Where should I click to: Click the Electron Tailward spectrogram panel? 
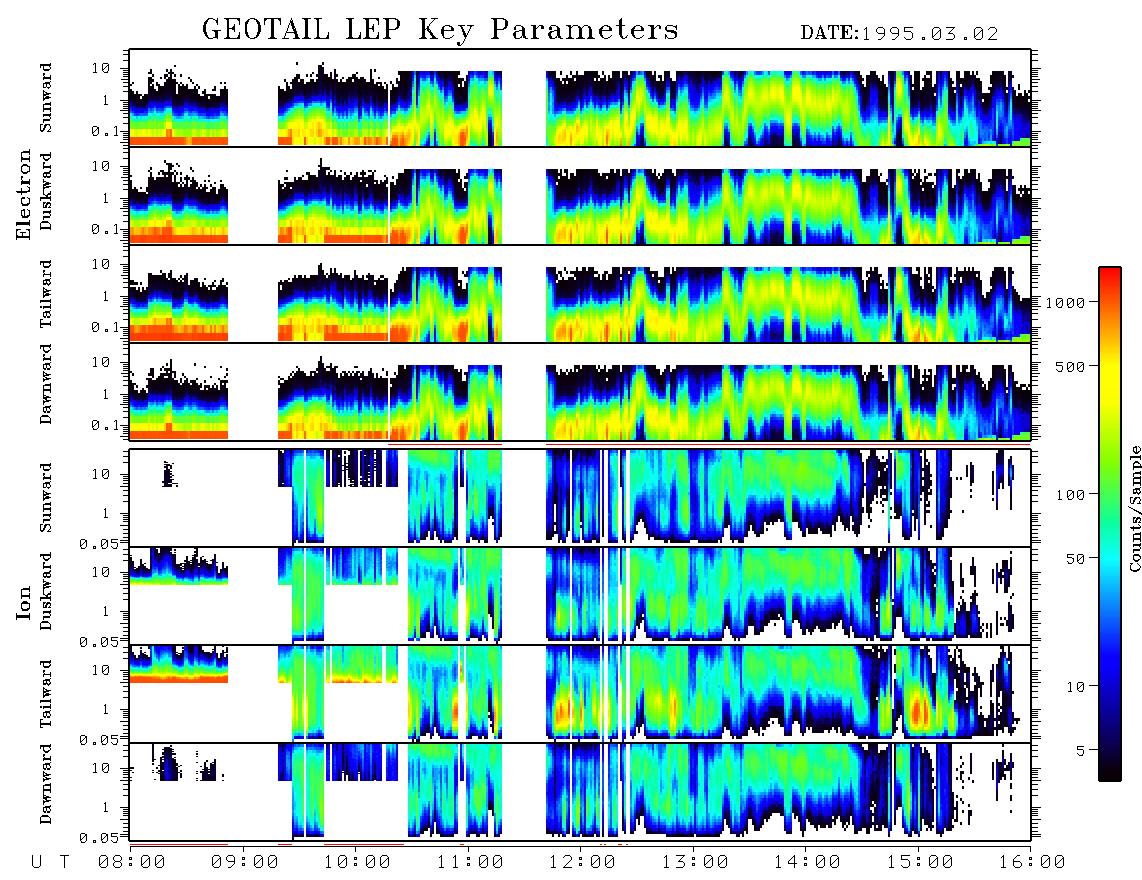pyautogui.click(x=580, y=294)
